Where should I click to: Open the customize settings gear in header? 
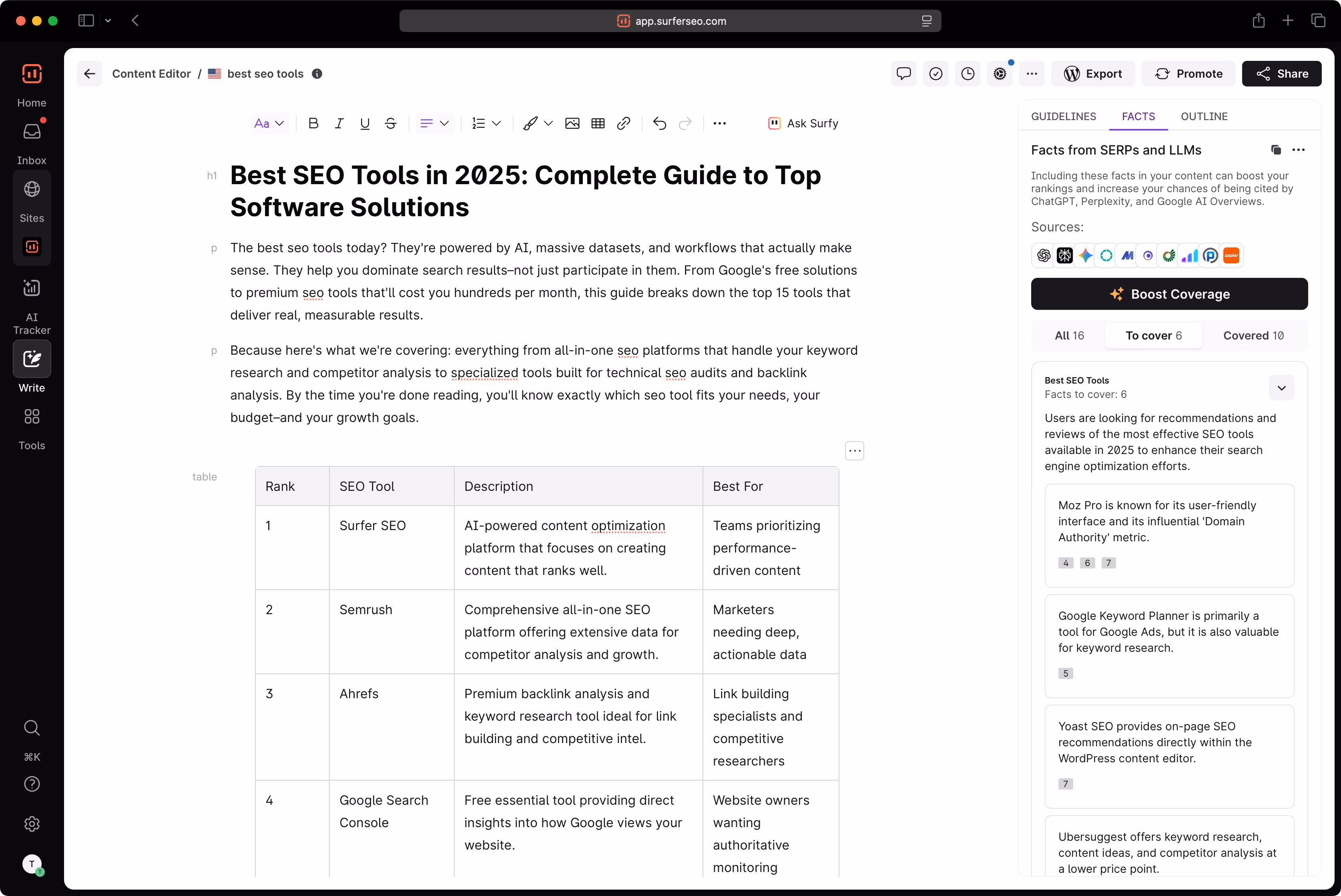tap(999, 74)
